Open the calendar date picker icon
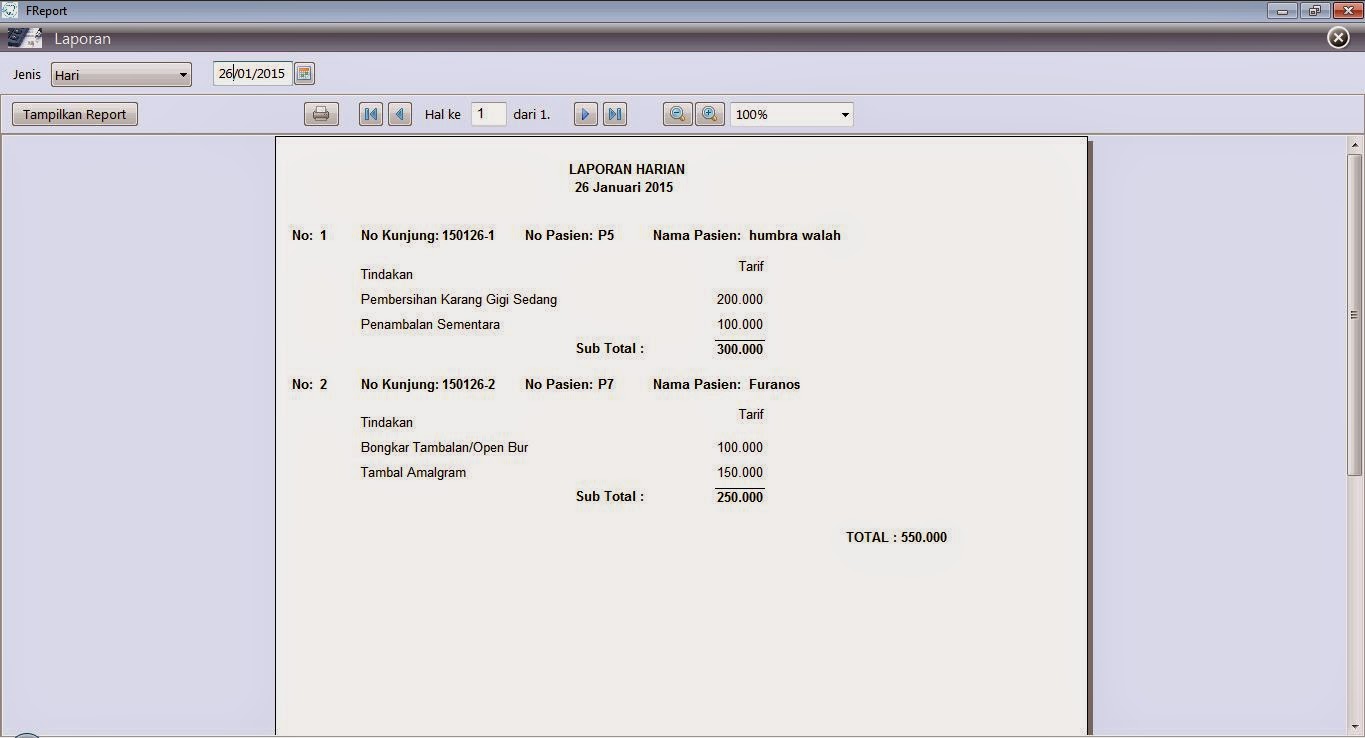The height and width of the screenshot is (738, 1365). [304, 72]
